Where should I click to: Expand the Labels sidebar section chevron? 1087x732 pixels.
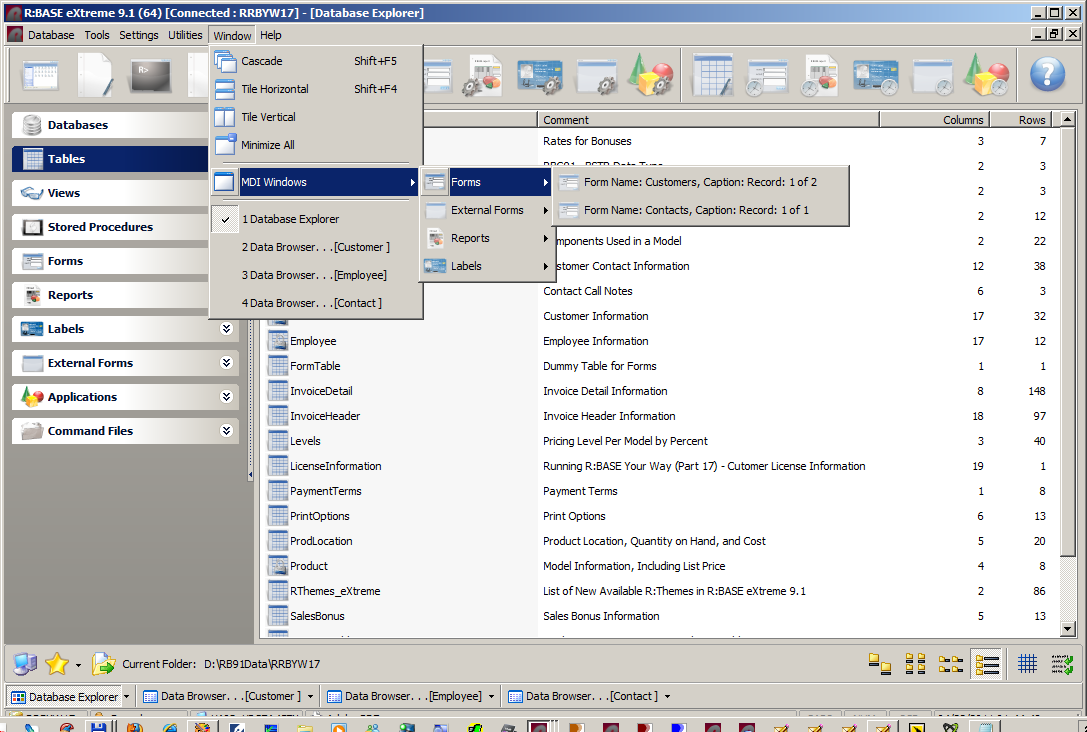tap(226, 329)
